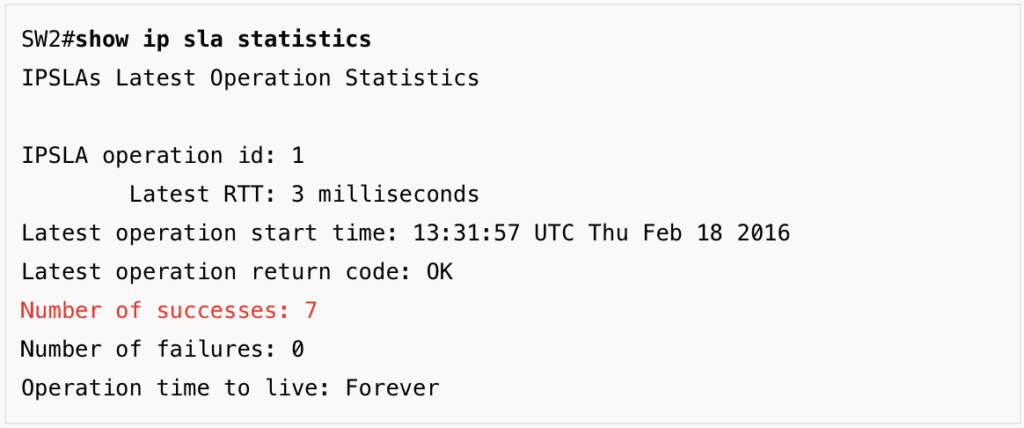The image size is (1024, 428).
Task: Click the RTT value 3
Action: tap(297, 194)
